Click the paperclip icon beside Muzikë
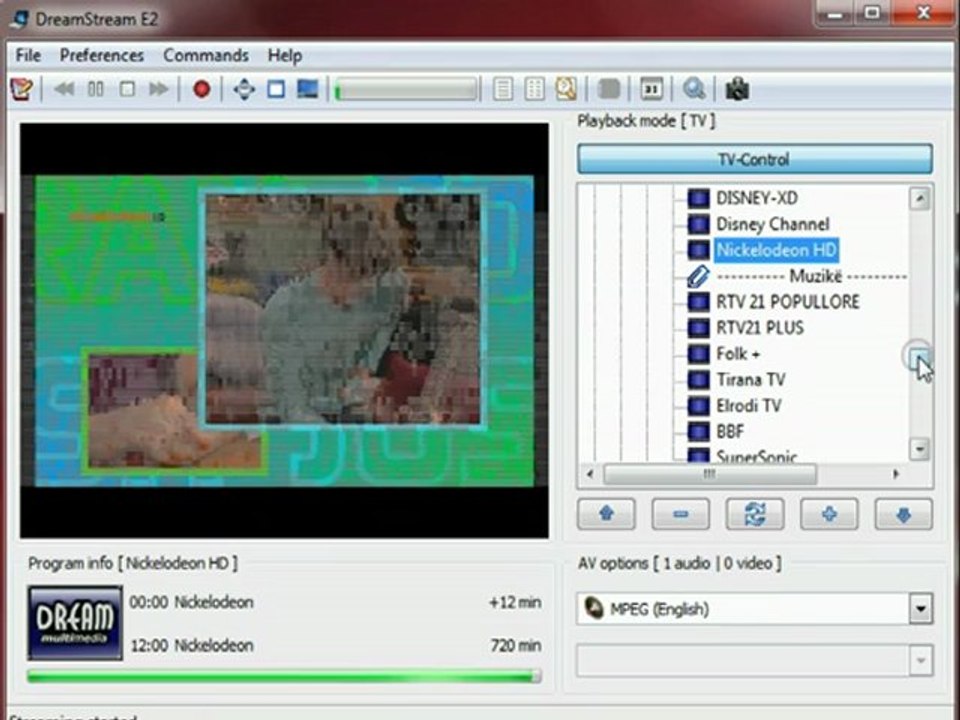 (698, 276)
